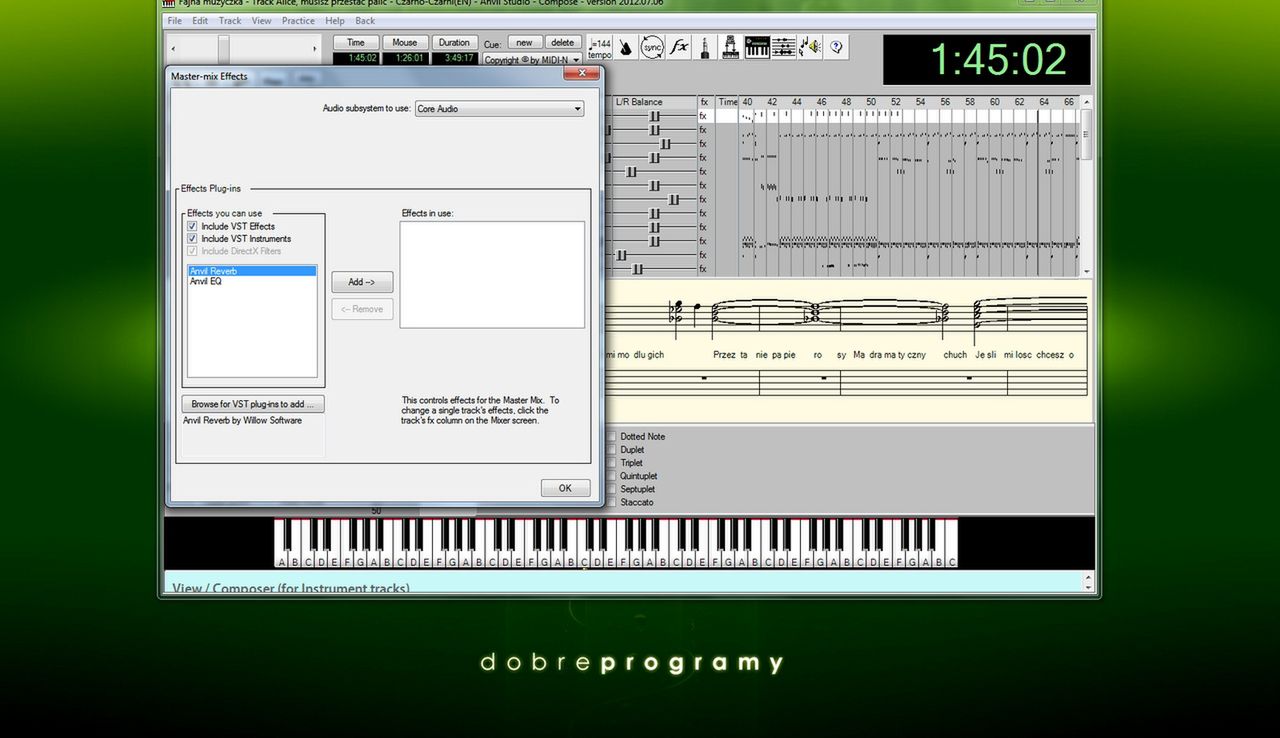This screenshot has height=738, width=1280.
Task: Check the Staccato option
Action: click(612, 502)
